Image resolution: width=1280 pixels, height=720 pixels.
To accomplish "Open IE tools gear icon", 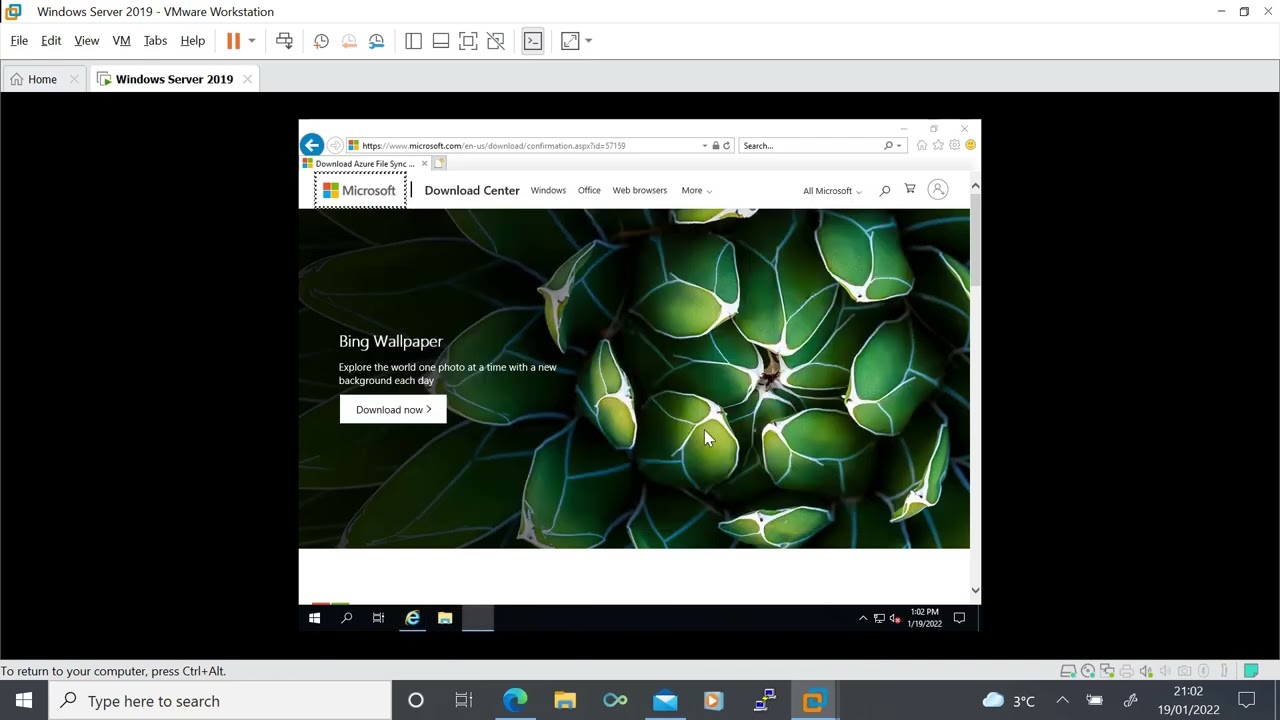I will pyautogui.click(x=954, y=146).
